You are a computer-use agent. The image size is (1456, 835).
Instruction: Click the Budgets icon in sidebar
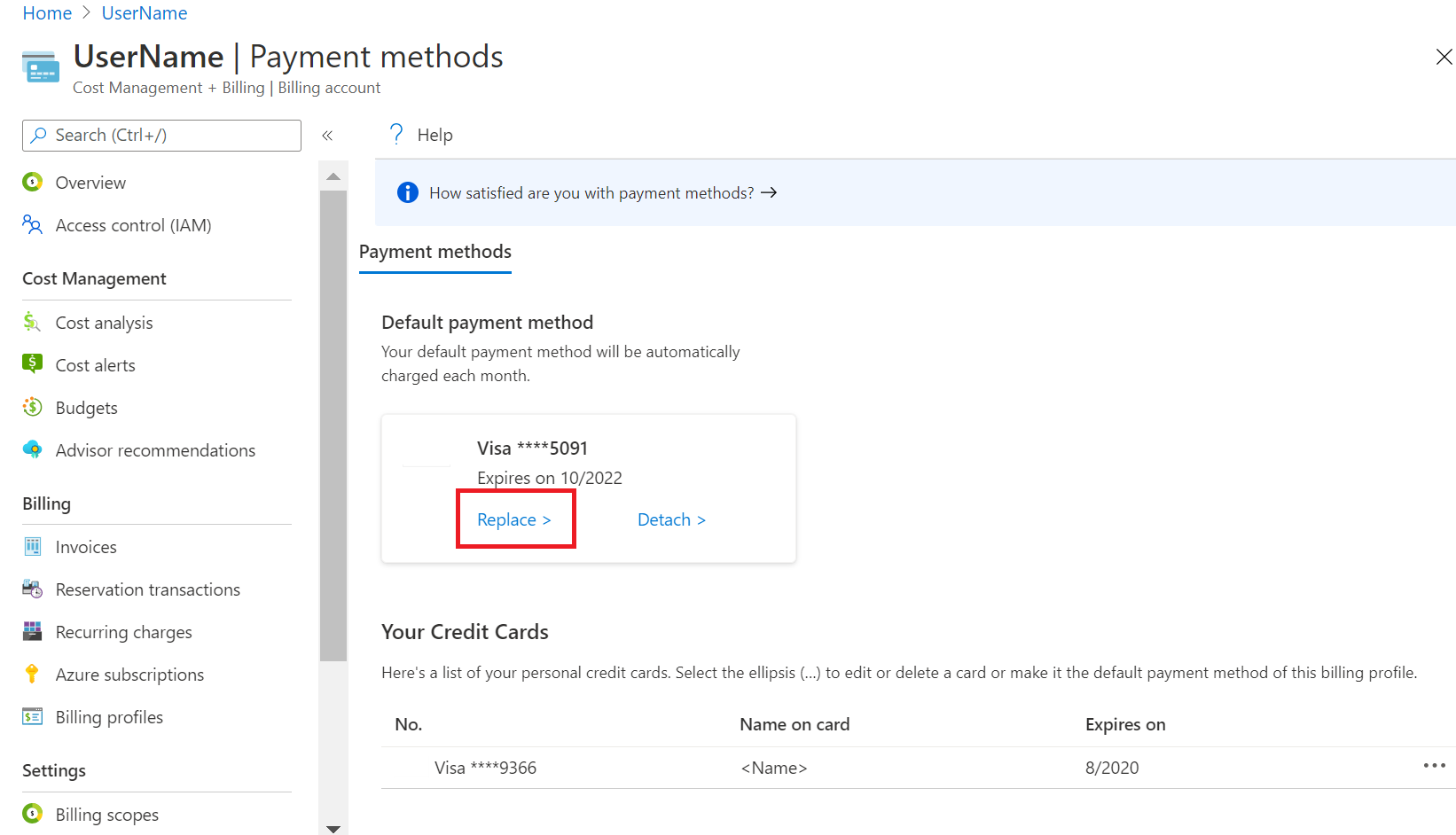coord(32,407)
